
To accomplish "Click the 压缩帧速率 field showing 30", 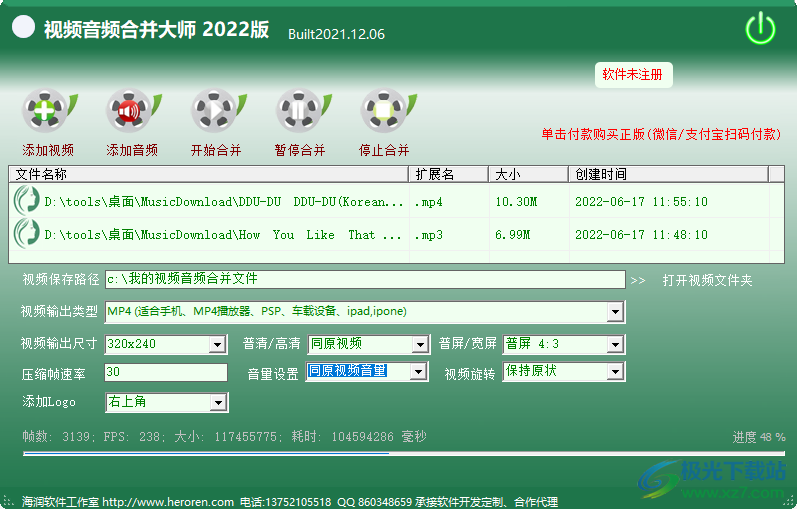I will pos(166,372).
